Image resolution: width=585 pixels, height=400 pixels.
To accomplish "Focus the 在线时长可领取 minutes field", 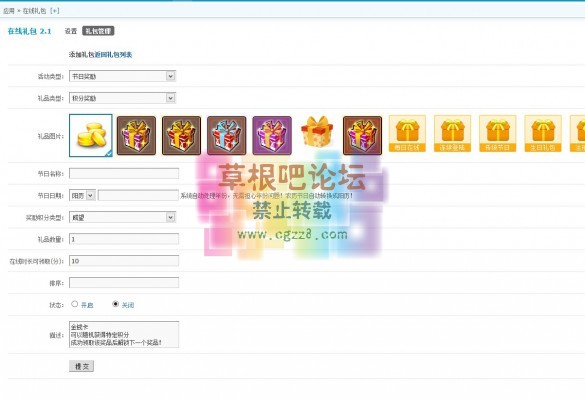I will point(124,261).
